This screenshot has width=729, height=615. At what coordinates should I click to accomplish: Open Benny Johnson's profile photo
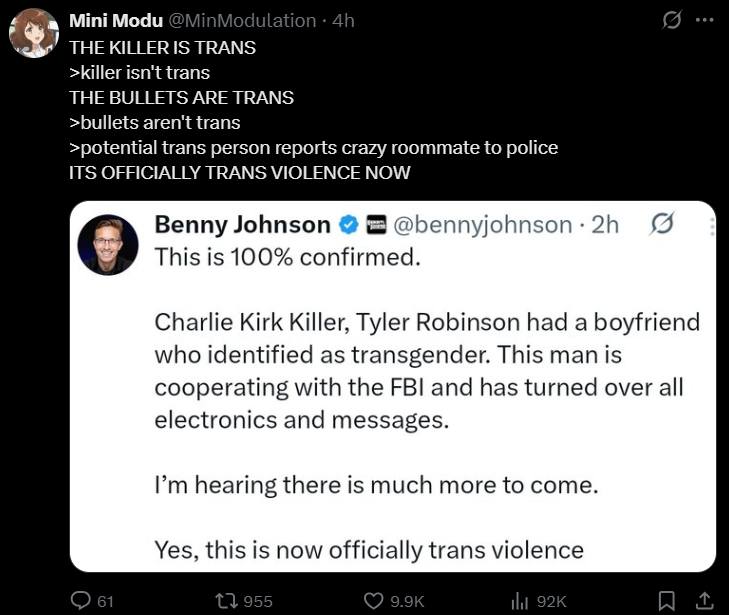click(108, 245)
